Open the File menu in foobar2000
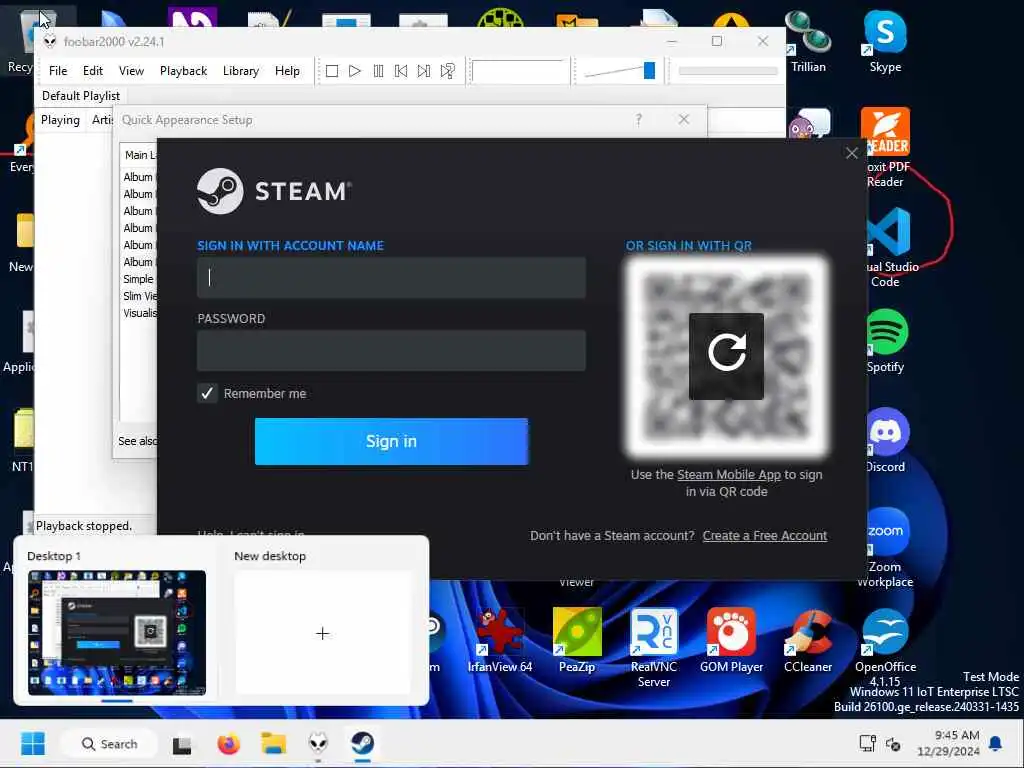The height and width of the screenshot is (768, 1024). pos(57,71)
